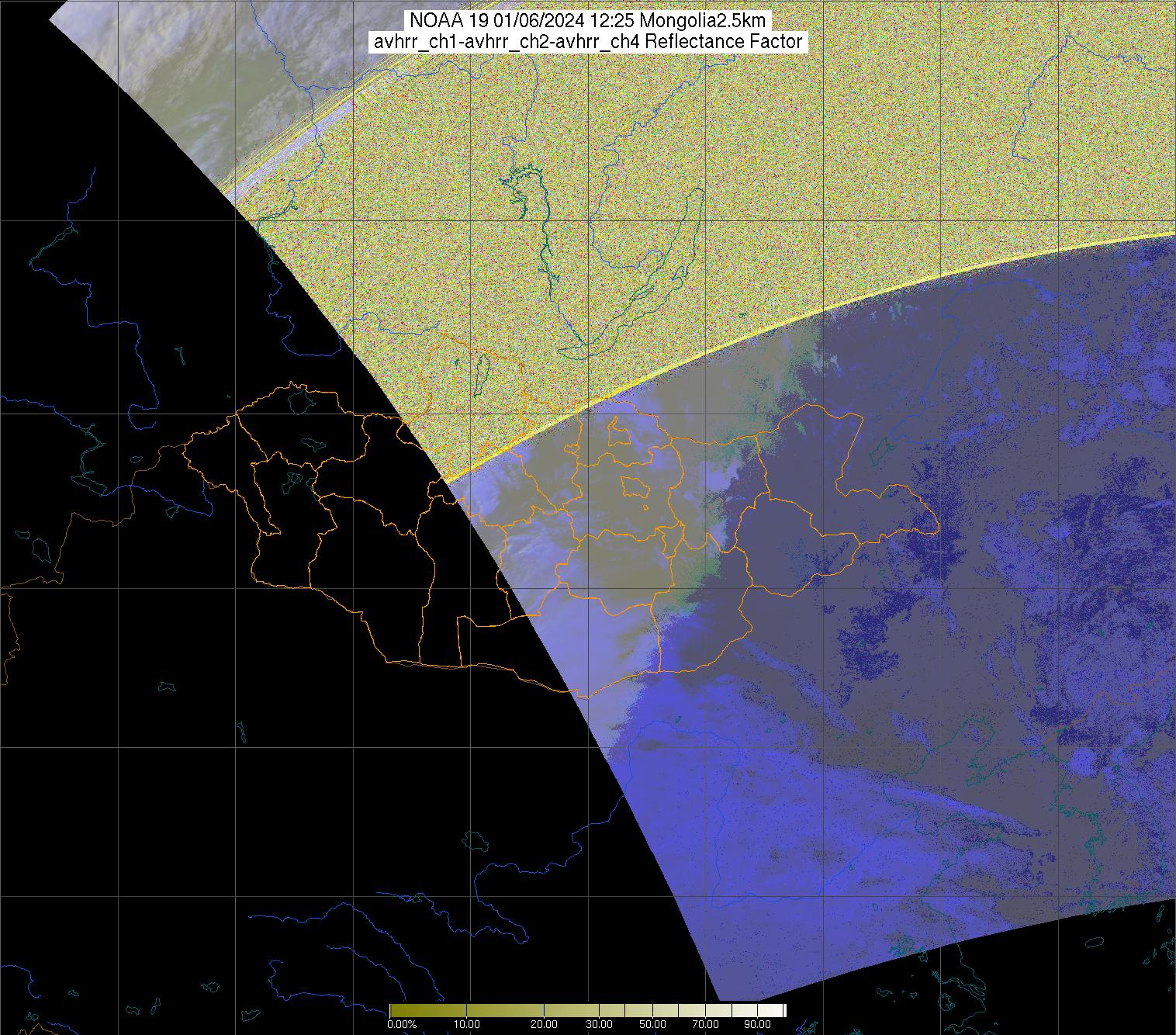Click the avhrr Reflectance Factor subtitle
This screenshot has width=1176, height=1035.
[587, 42]
